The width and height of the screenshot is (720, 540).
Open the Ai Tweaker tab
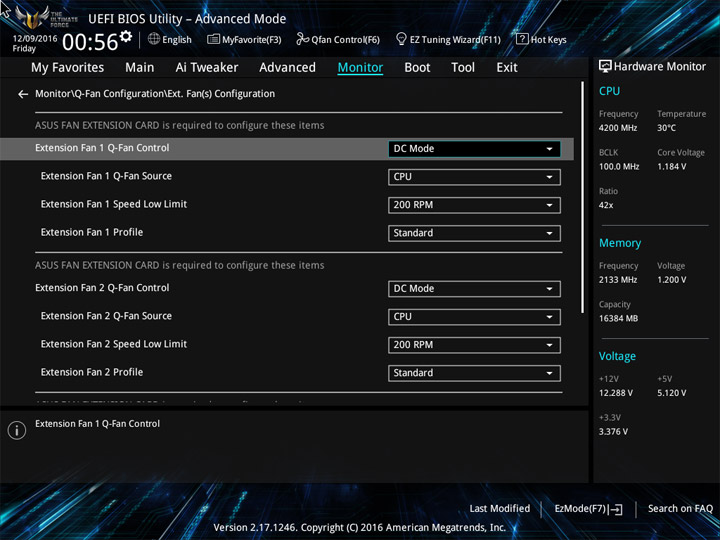207,68
